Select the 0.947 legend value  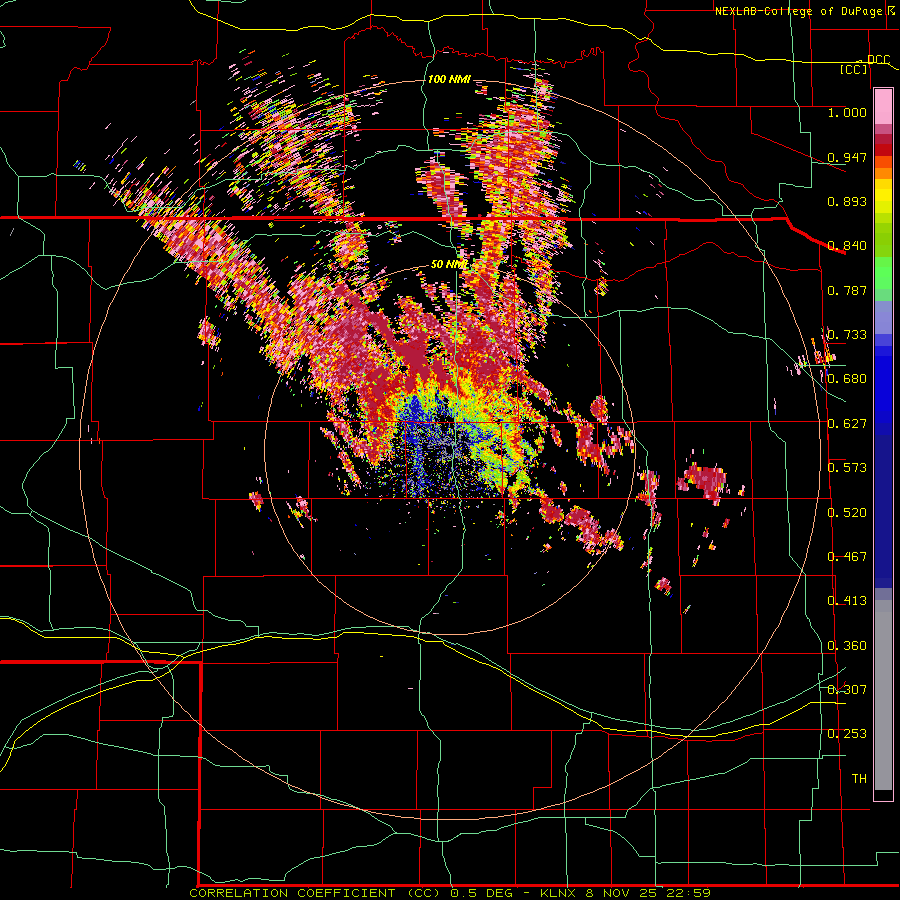coord(847,157)
